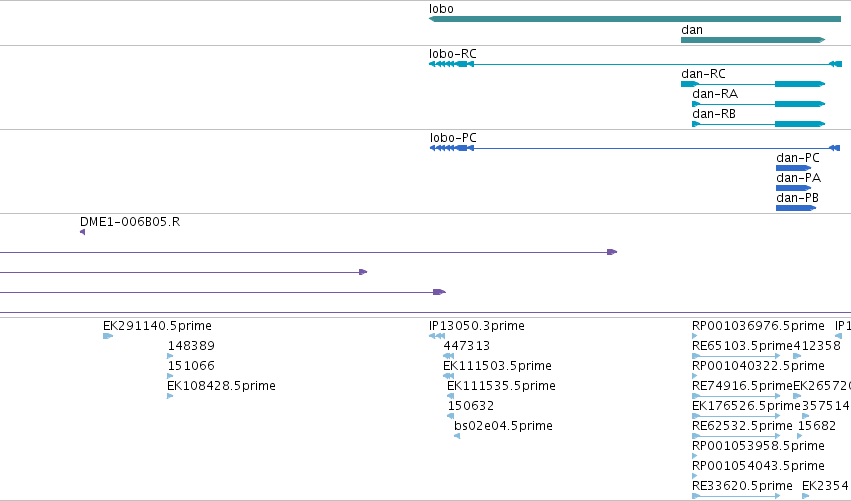
Task: Click the dan-PC protein bar
Action: pos(793,168)
